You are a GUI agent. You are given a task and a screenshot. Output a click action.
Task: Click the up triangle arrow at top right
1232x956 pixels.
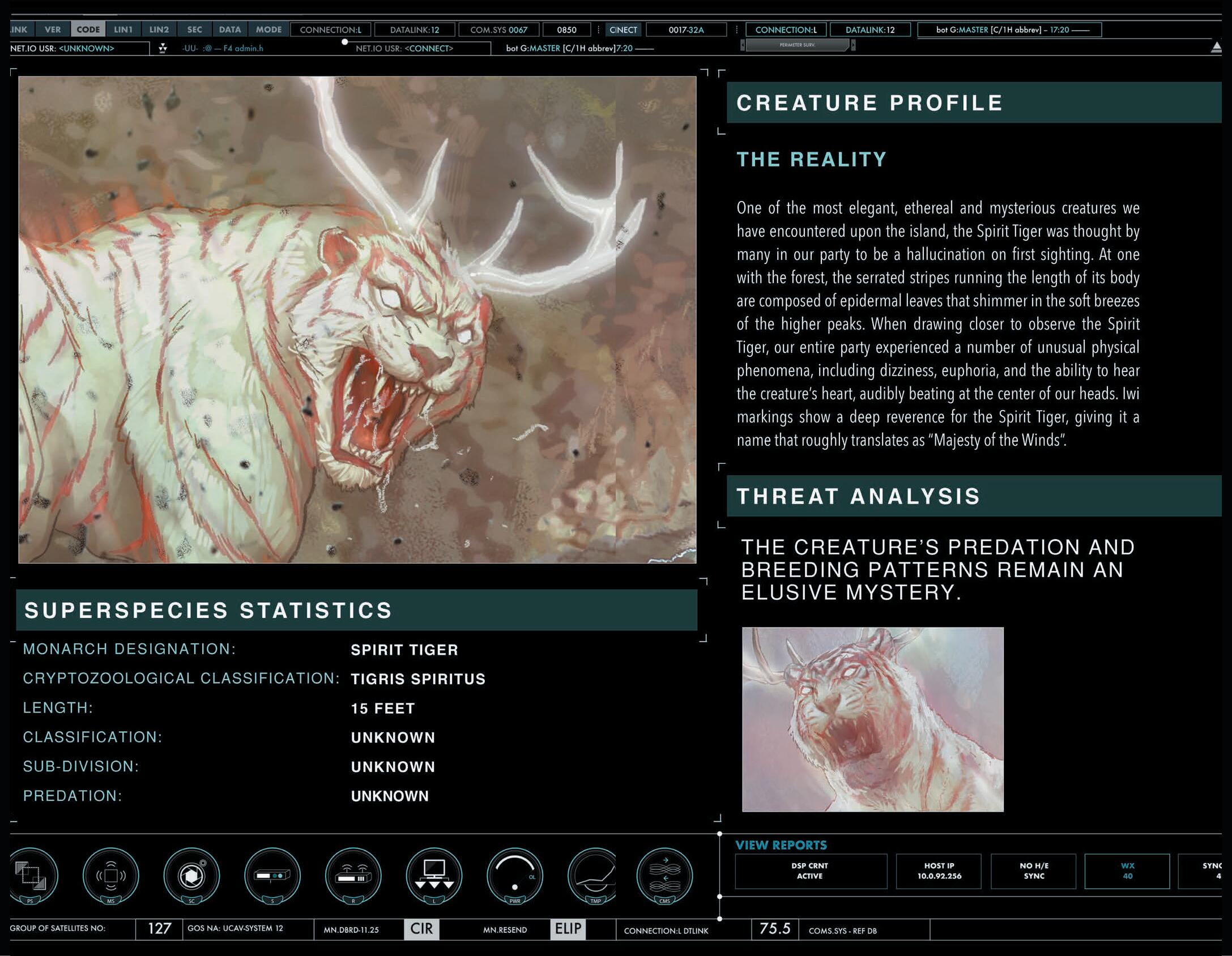(x=1216, y=47)
